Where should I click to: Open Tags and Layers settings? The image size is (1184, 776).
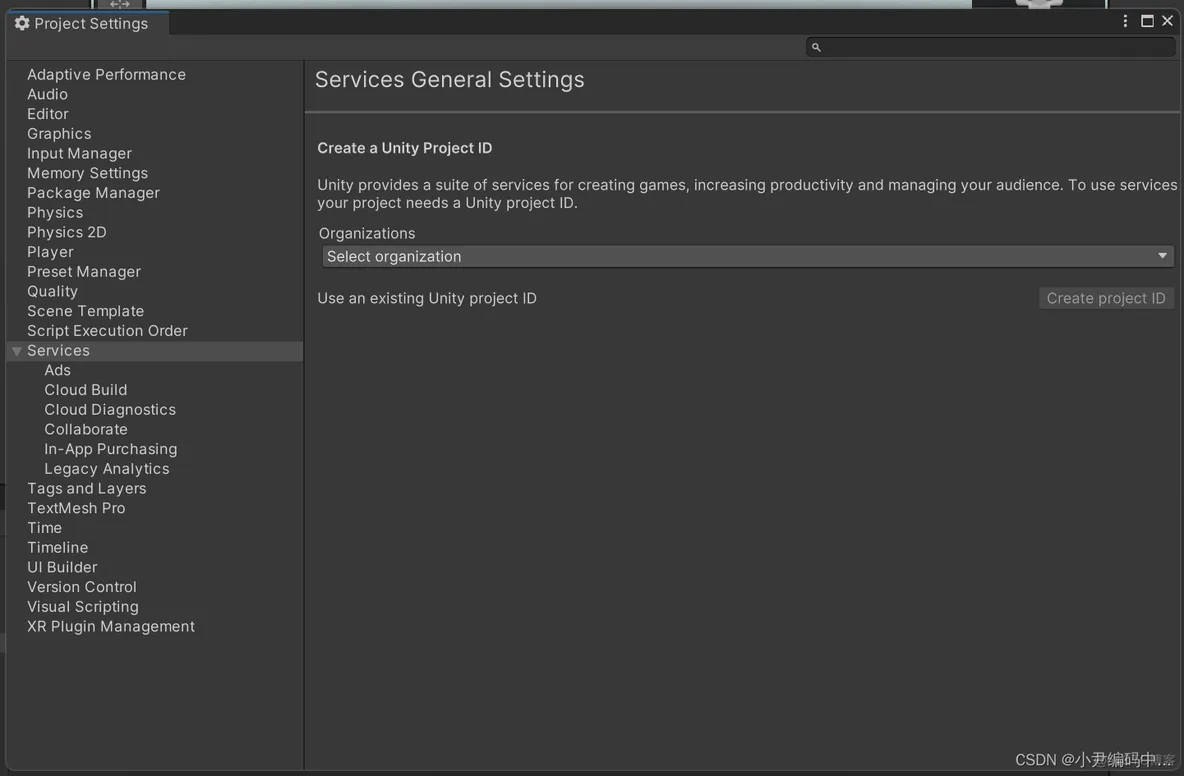87,488
